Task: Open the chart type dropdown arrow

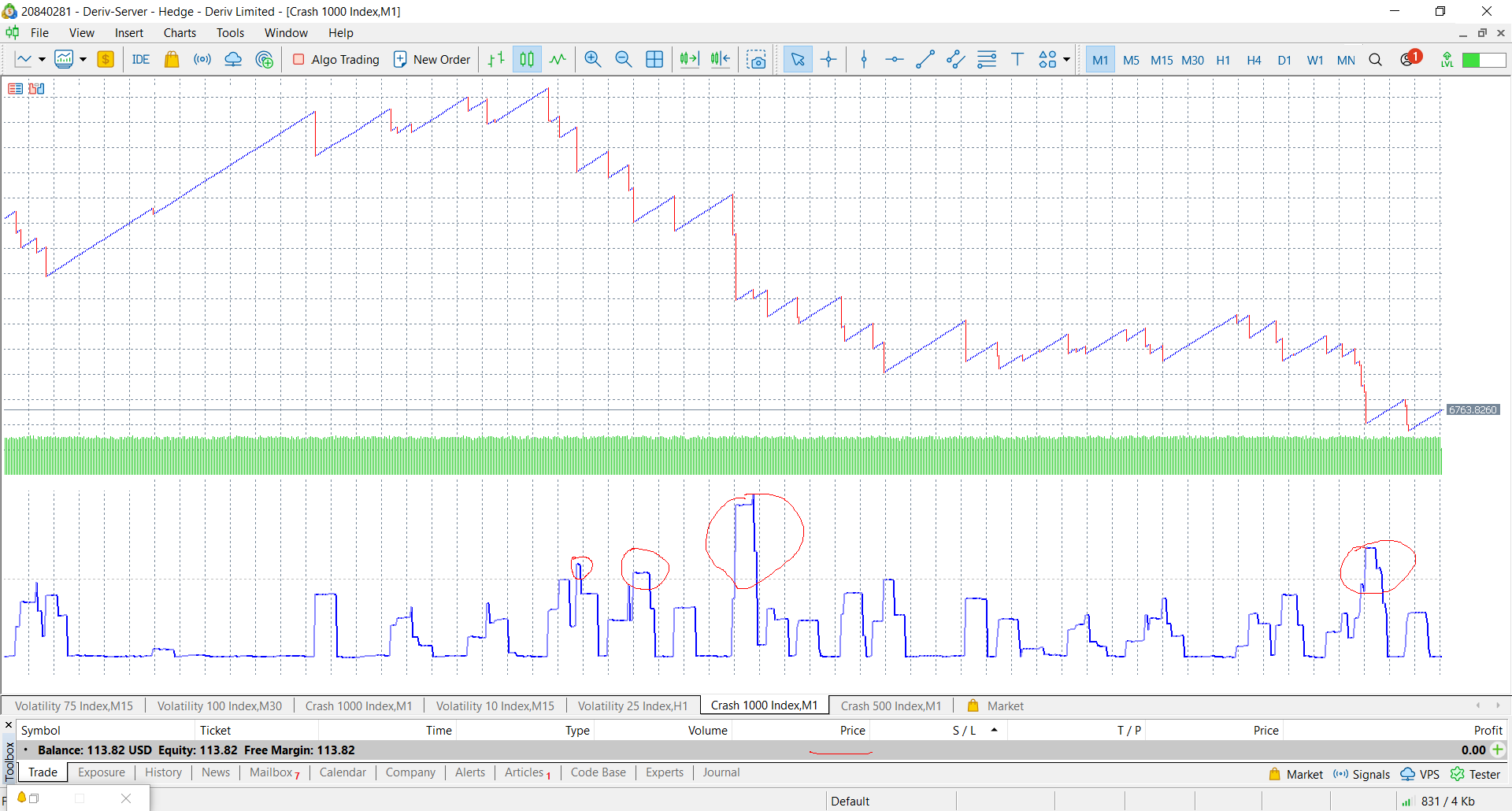Action: point(42,60)
